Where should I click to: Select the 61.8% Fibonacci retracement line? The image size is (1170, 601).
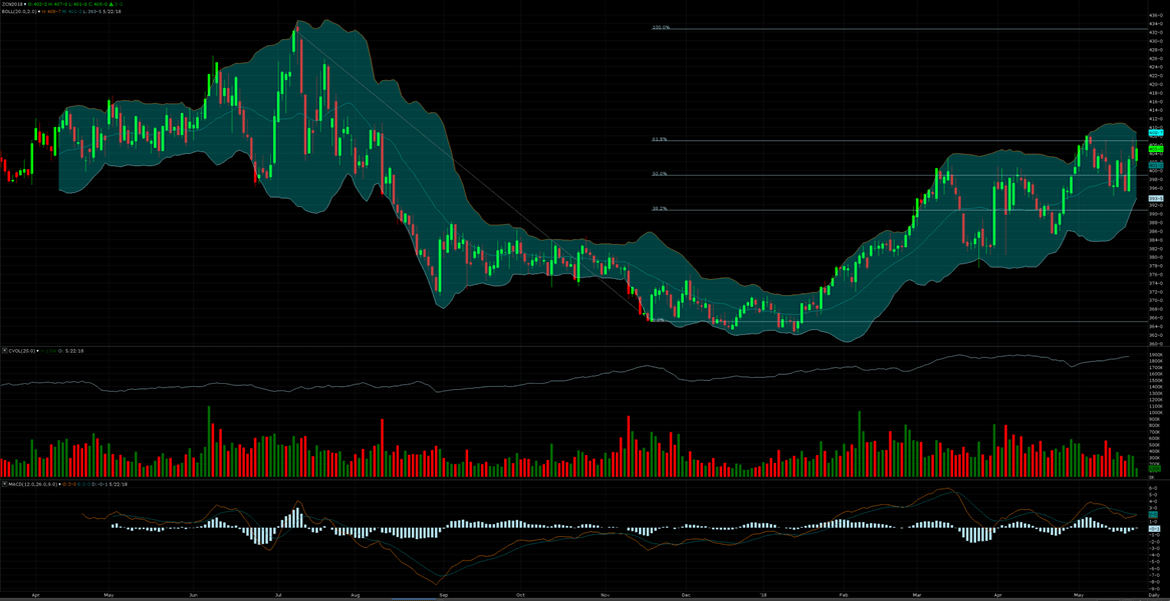tap(659, 139)
